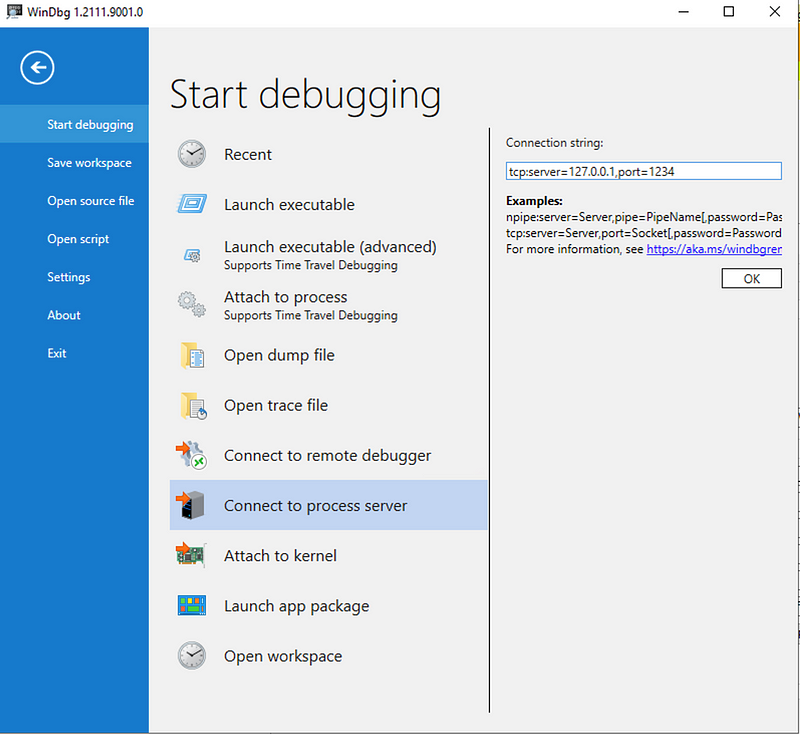Click the Attach to process gears icon

coord(192,305)
